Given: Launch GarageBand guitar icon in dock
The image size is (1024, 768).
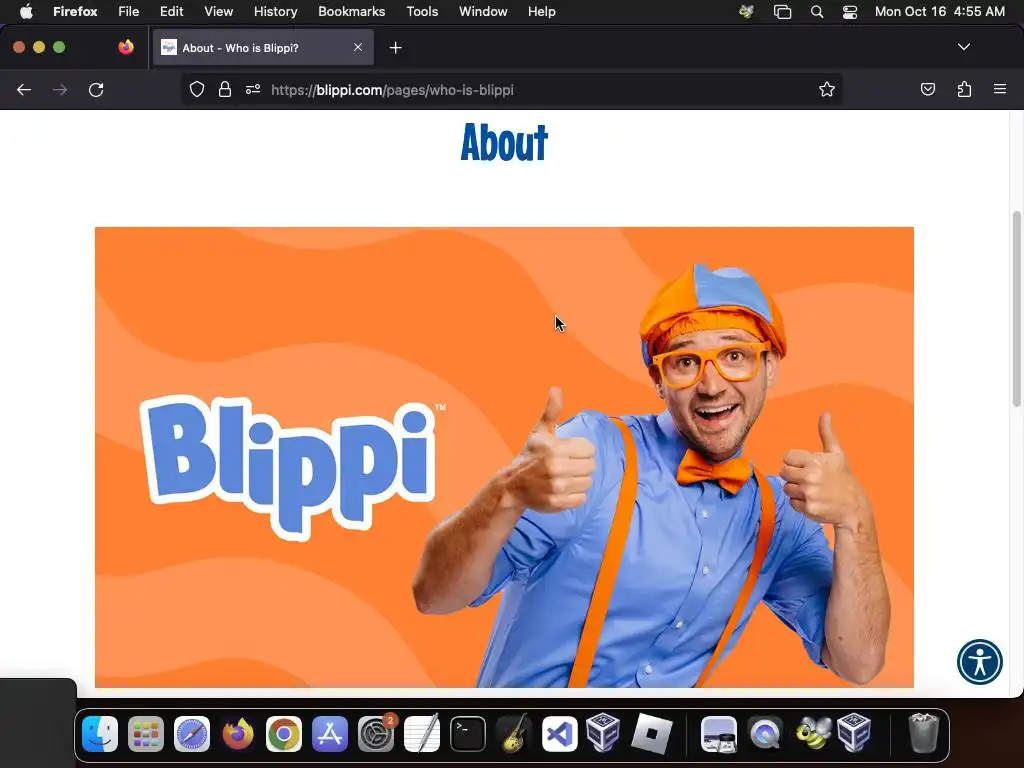Looking at the screenshot, I should click(x=514, y=733).
